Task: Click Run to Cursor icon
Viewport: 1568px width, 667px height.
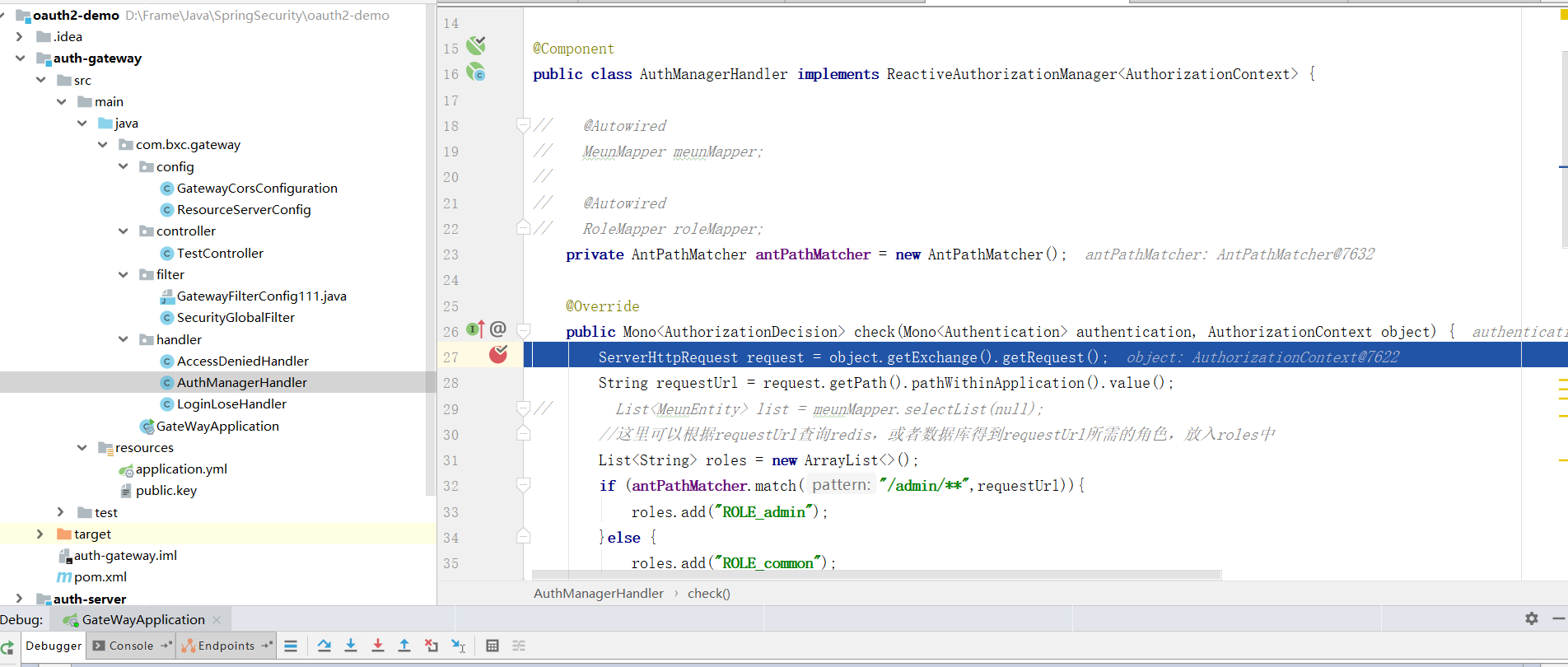Action: (x=459, y=646)
